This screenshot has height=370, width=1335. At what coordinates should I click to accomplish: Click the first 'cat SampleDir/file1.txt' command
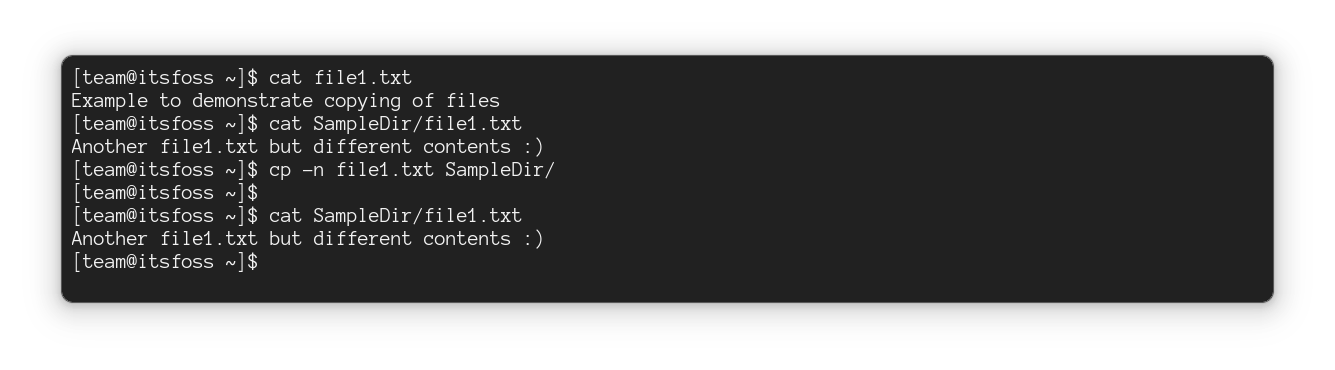(x=395, y=124)
